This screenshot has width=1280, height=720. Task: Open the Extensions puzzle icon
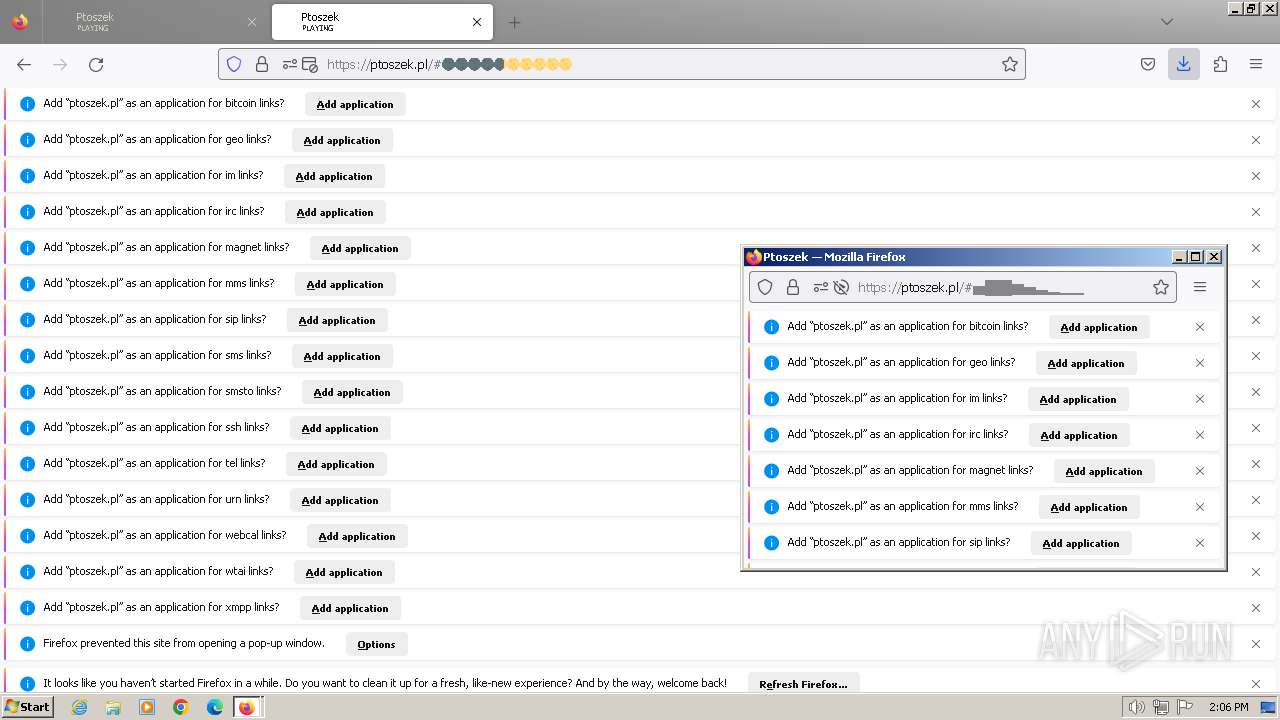click(1220, 64)
